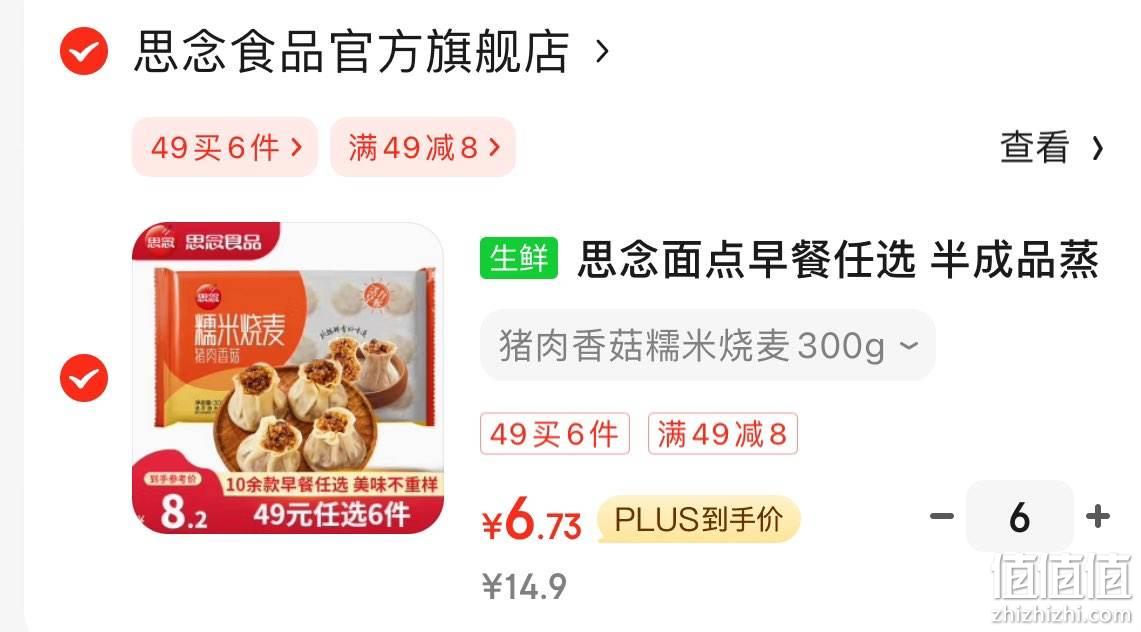Click the green 生鲜 label
The width and height of the screenshot is (1141, 632).
point(519,258)
